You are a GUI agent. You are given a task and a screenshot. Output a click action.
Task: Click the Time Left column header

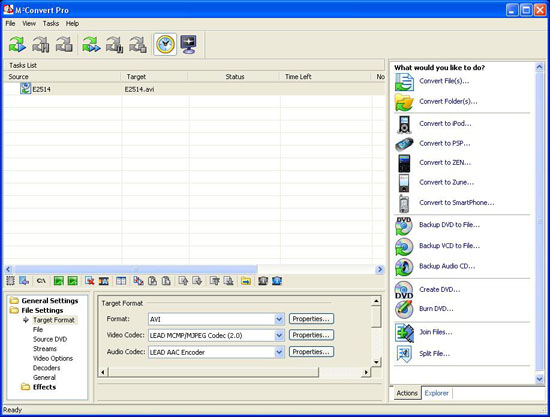coord(326,76)
